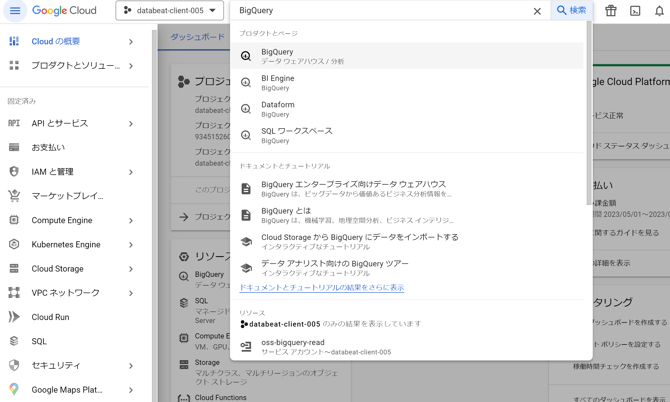
Task: Click BigQuery in the リソース card
Action: coord(209,274)
